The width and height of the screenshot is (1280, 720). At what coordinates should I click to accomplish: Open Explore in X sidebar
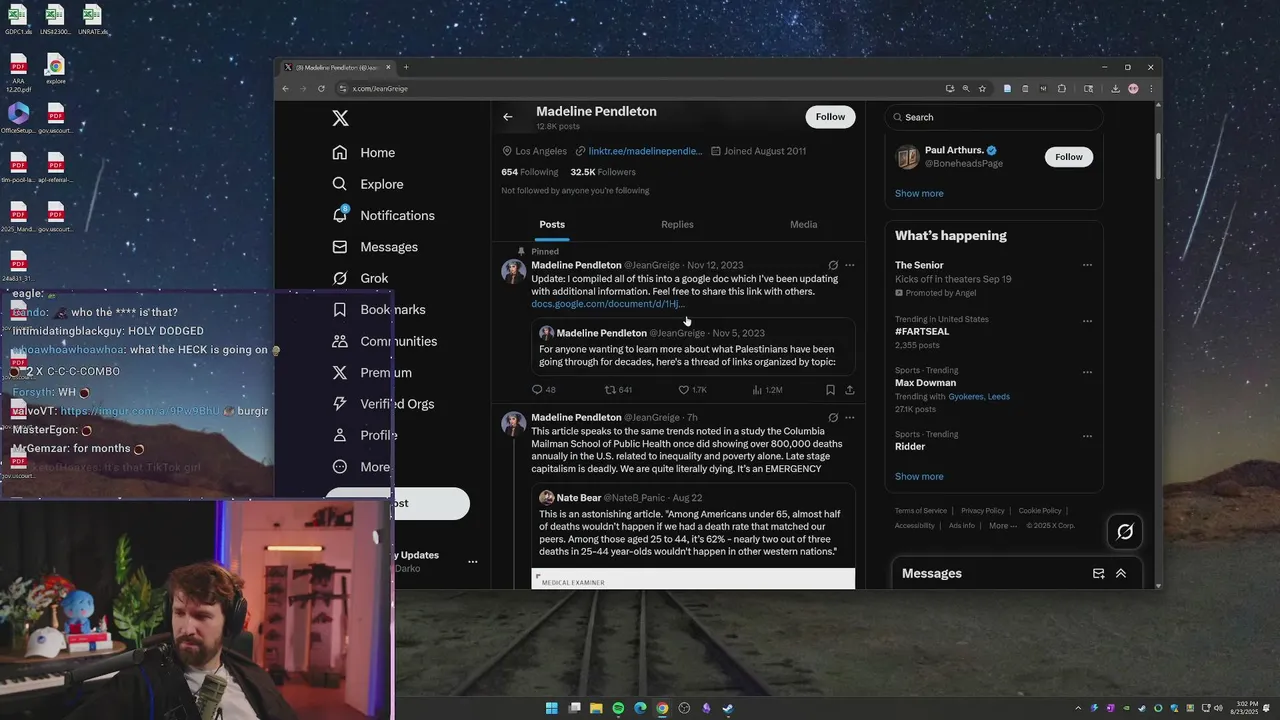point(368,184)
